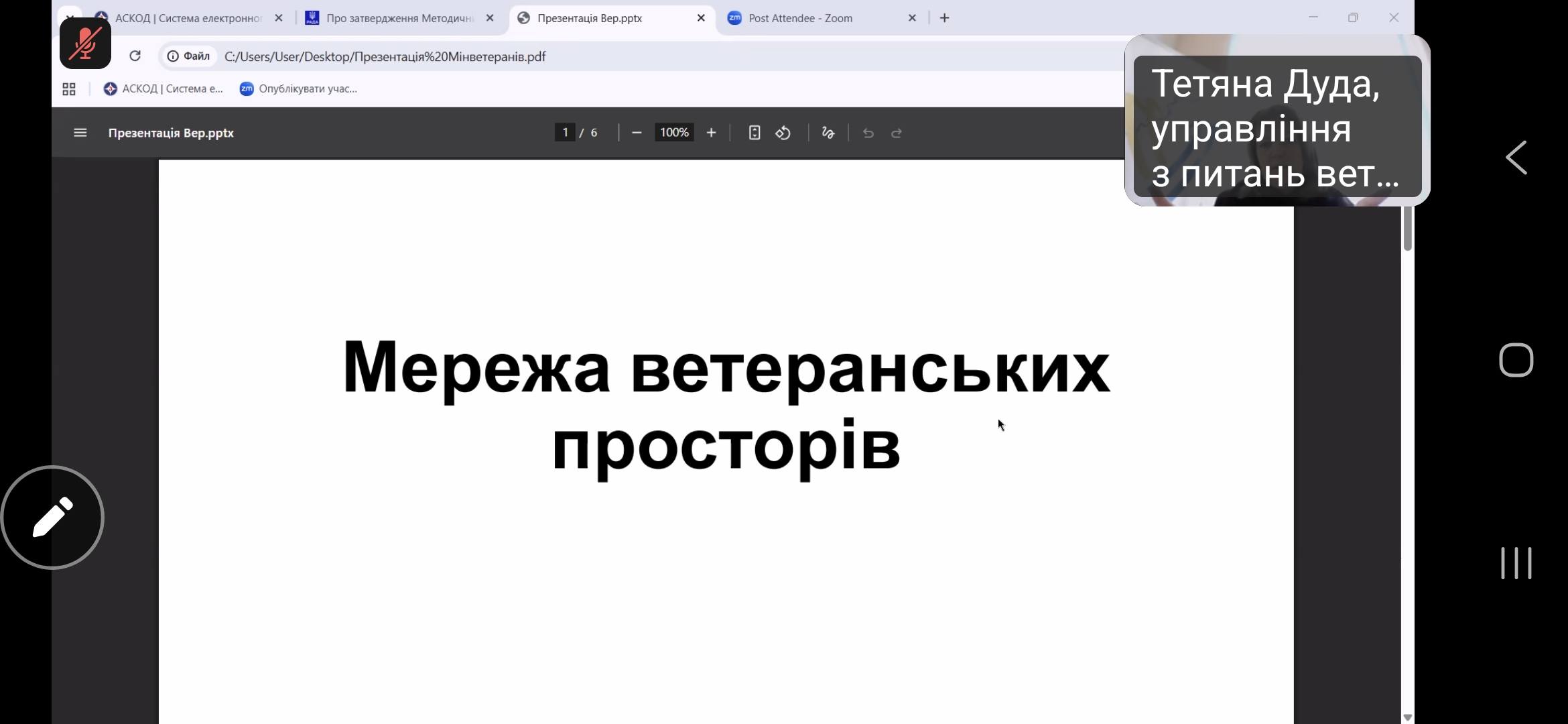Open the PDF sidebar hamburger menu
Viewport: 1568px width, 724px height.
click(x=80, y=133)
